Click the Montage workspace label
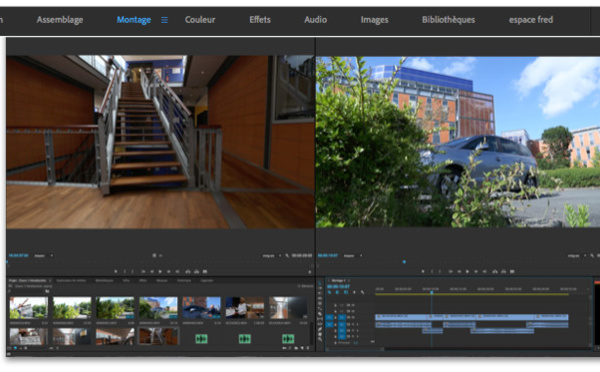This screenshot has height=372, width=600. coord(134,20)
